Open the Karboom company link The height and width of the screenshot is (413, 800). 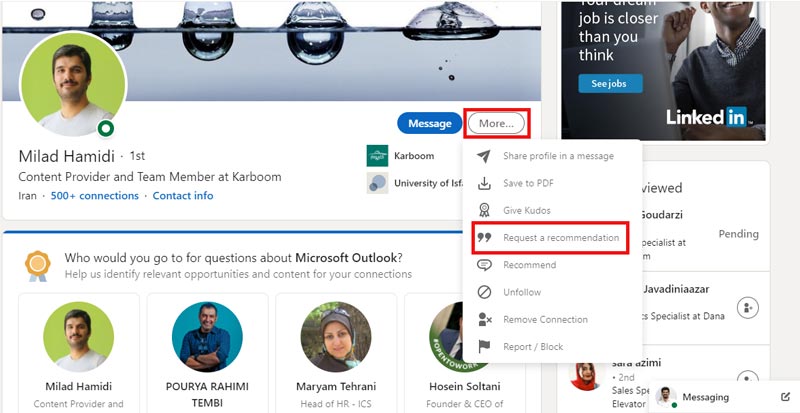pos(414,156)
